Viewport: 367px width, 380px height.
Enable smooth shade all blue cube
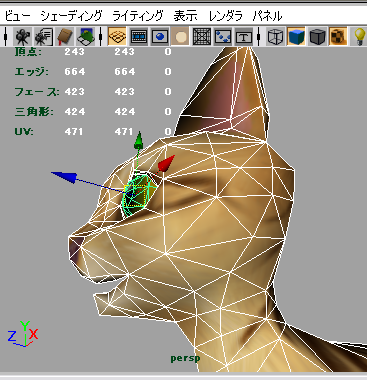click(x=296, y=36)
